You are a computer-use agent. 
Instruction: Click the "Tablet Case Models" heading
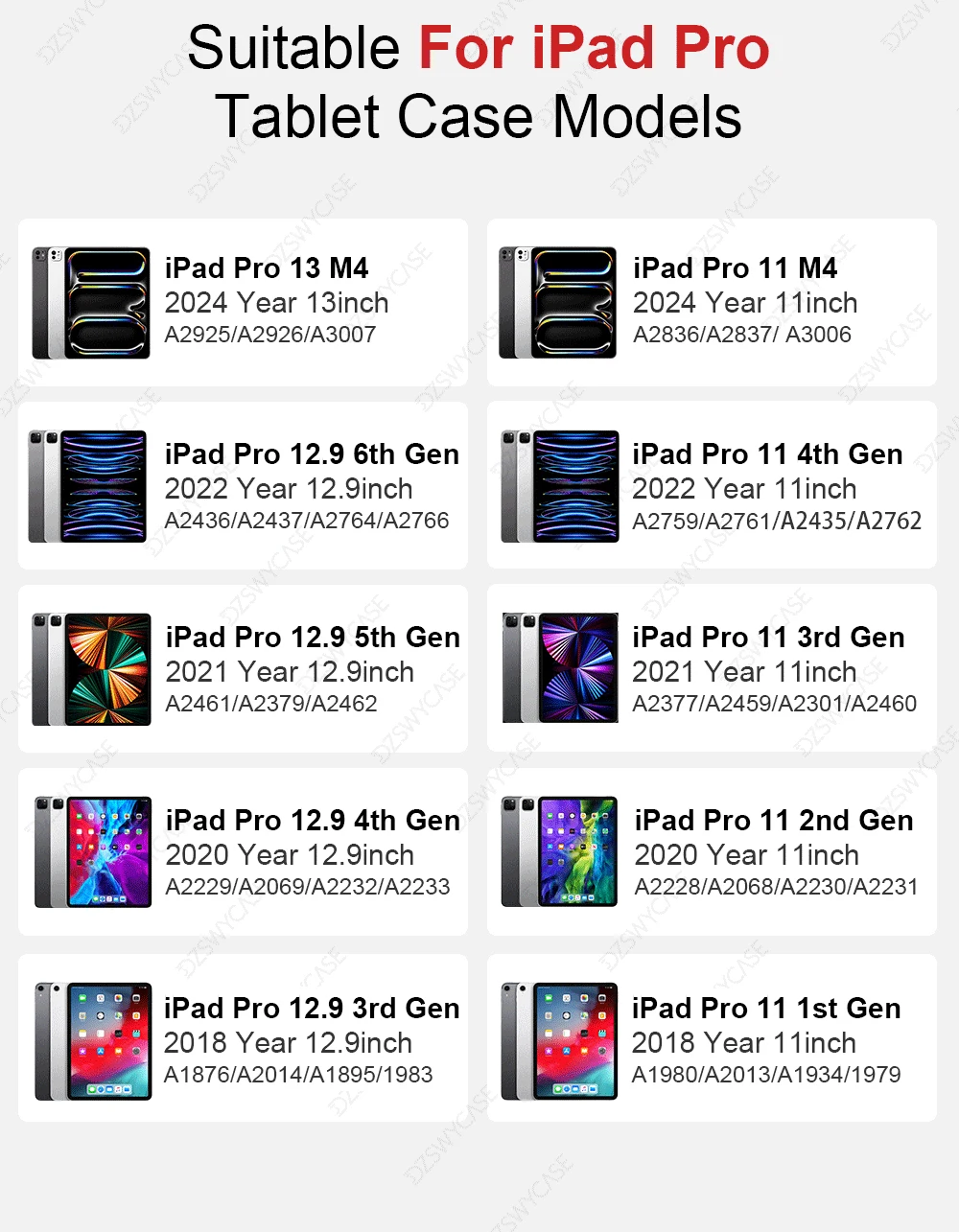point(479,117)
